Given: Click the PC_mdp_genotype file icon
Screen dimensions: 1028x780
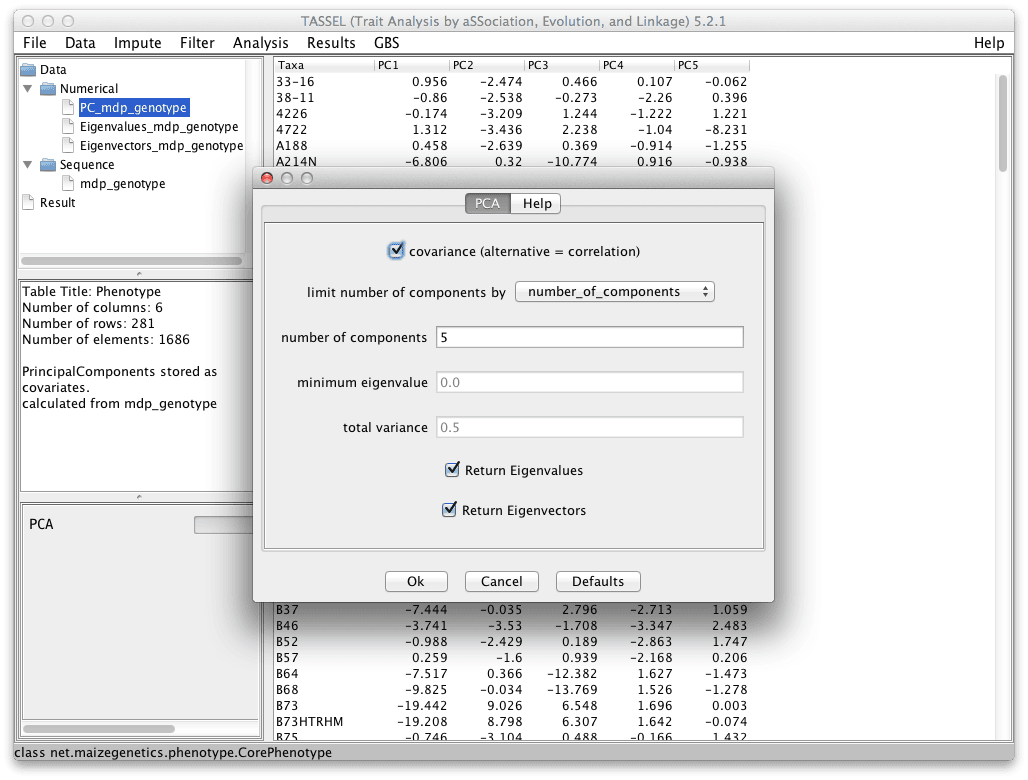Looking at the screenshot, I should click(68, 107).
